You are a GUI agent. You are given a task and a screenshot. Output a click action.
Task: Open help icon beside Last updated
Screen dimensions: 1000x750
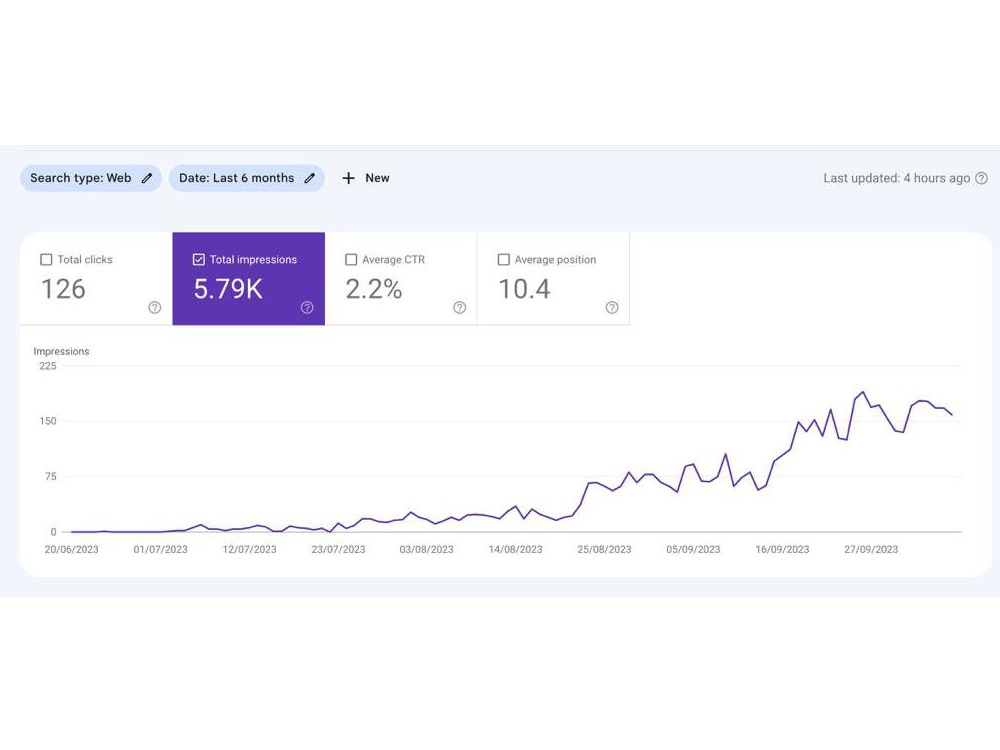tap(982, 179)
